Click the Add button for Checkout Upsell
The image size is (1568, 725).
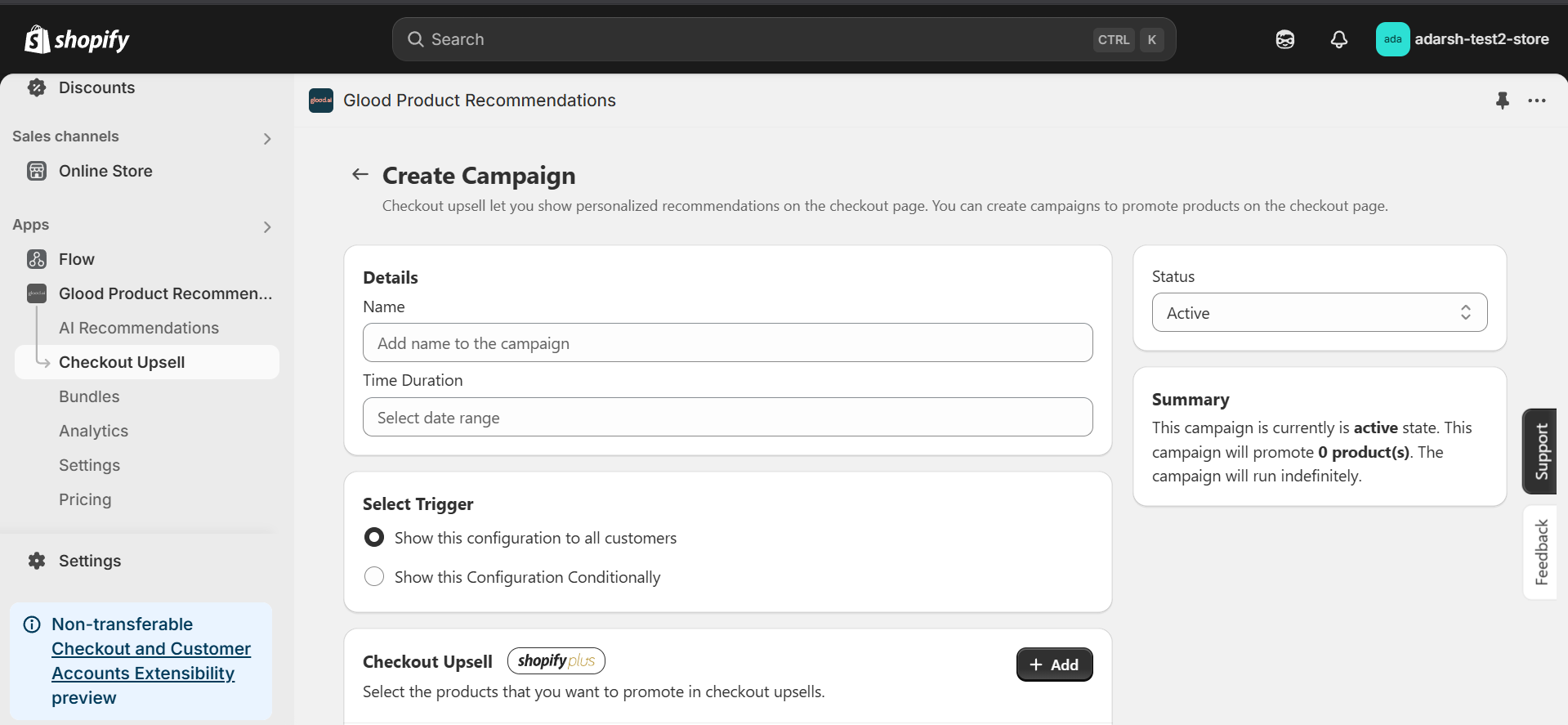click(1054, 665)
